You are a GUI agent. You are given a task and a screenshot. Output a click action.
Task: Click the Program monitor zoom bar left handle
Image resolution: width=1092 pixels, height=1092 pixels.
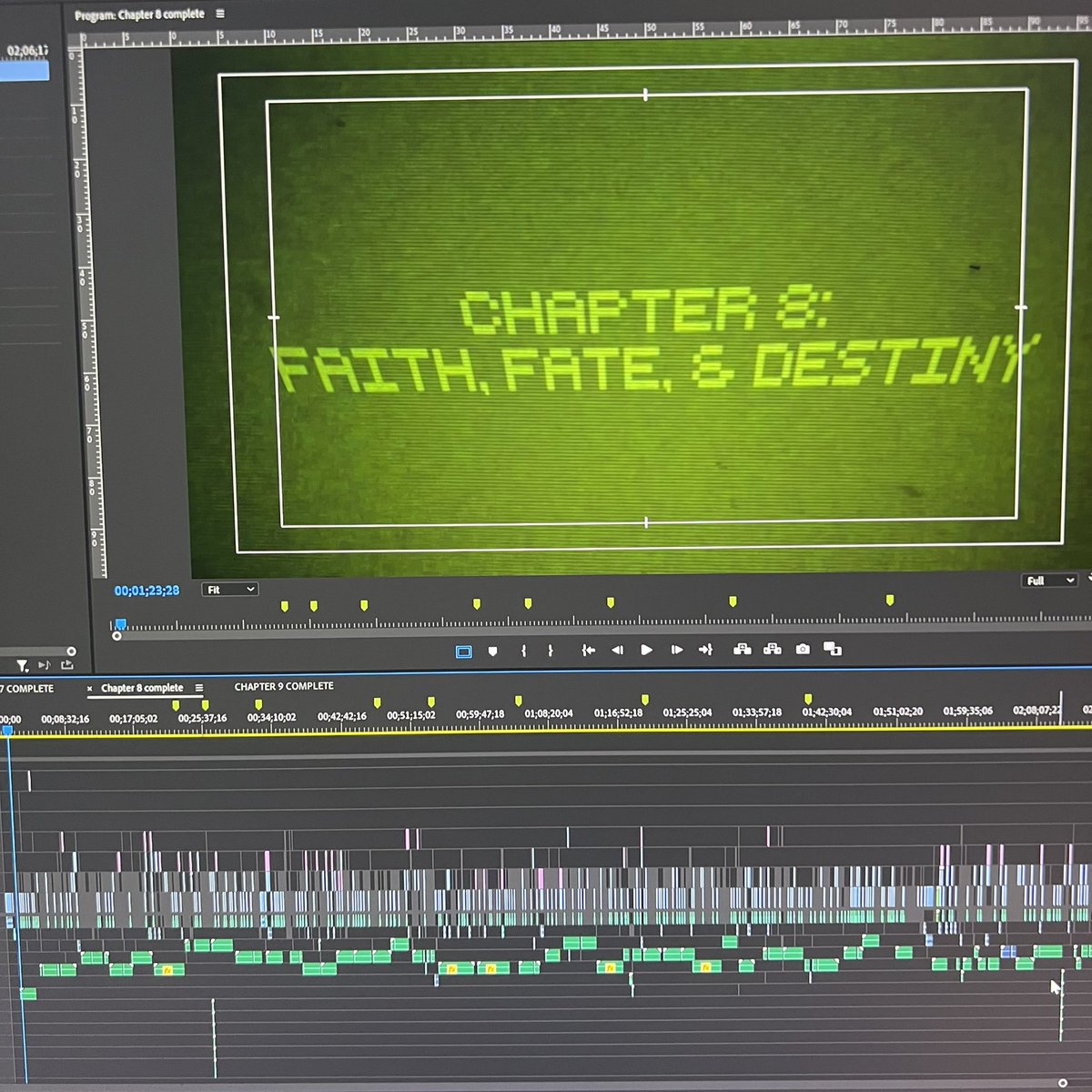[116, 636]
